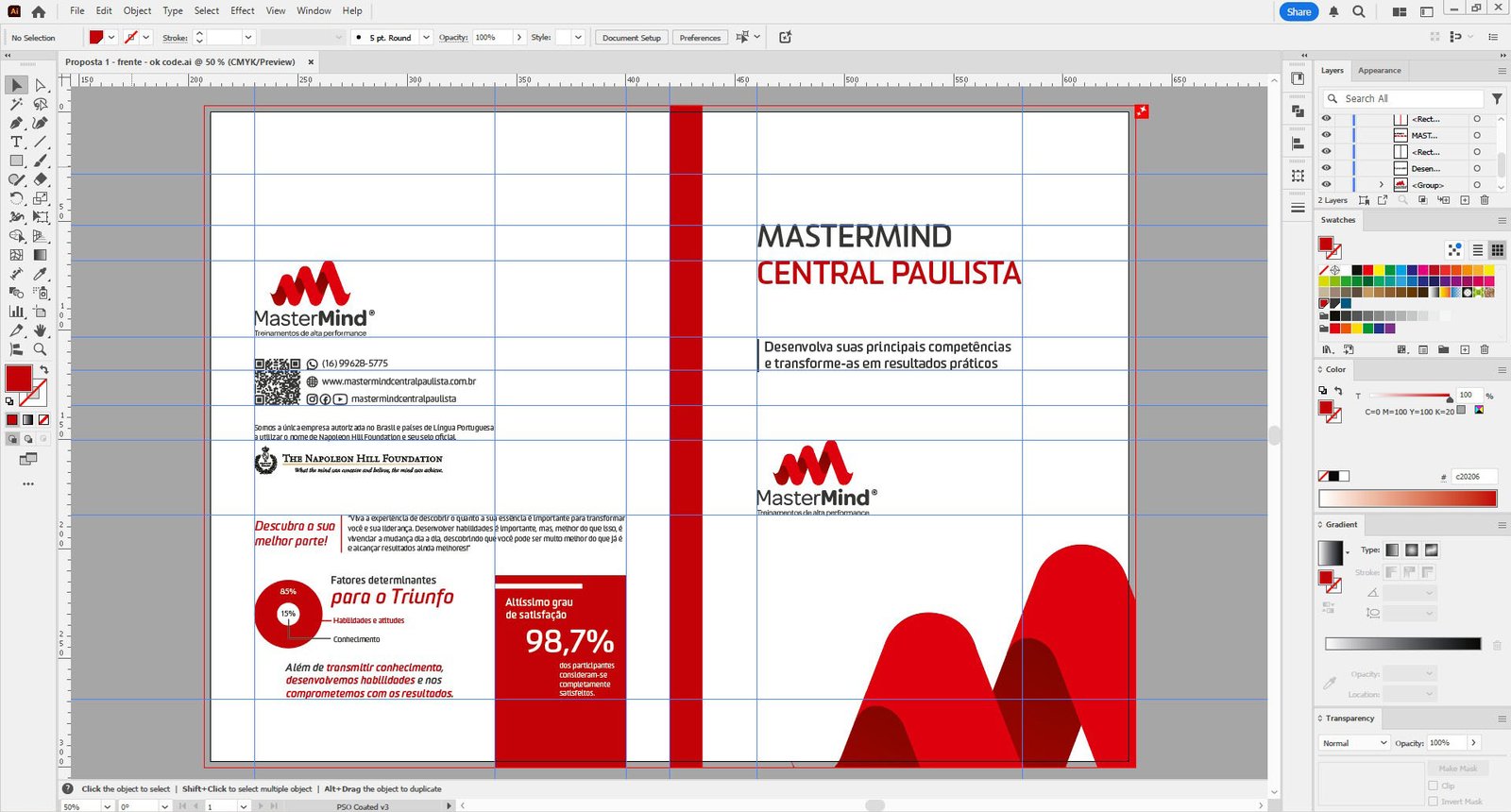Choose linear gradient type
This screenshot has width=1511, height=812.
(x=1392, y=550)
